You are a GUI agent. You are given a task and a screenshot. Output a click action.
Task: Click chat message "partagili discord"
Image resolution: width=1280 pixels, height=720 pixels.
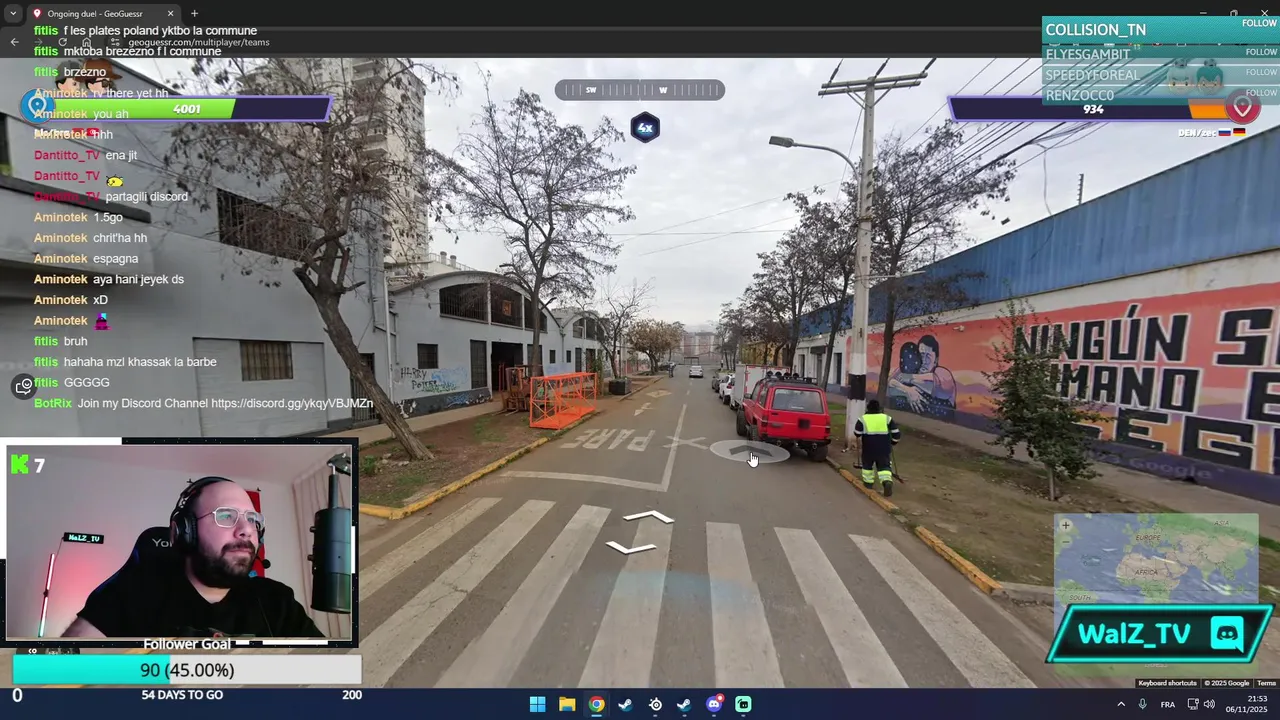[x=147, y=197]
